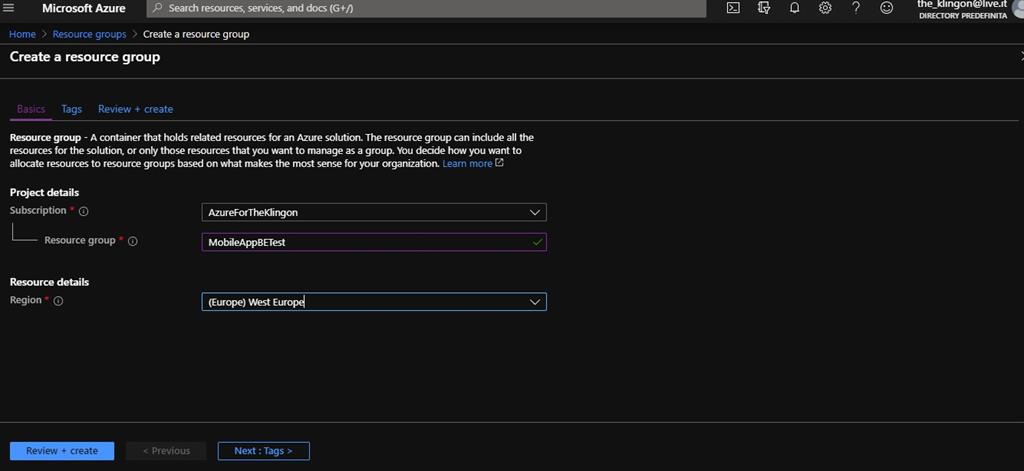Click the Resource details heading

point(50,282)
